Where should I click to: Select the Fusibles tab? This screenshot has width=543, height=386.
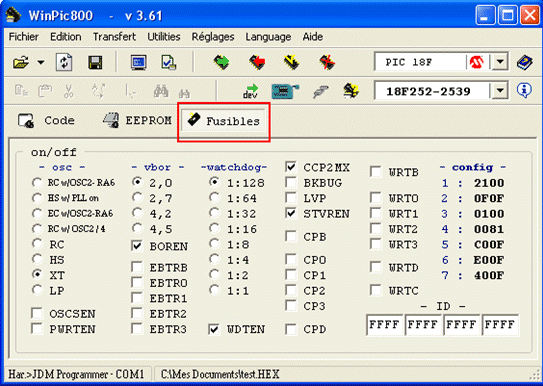coord(223,121)
